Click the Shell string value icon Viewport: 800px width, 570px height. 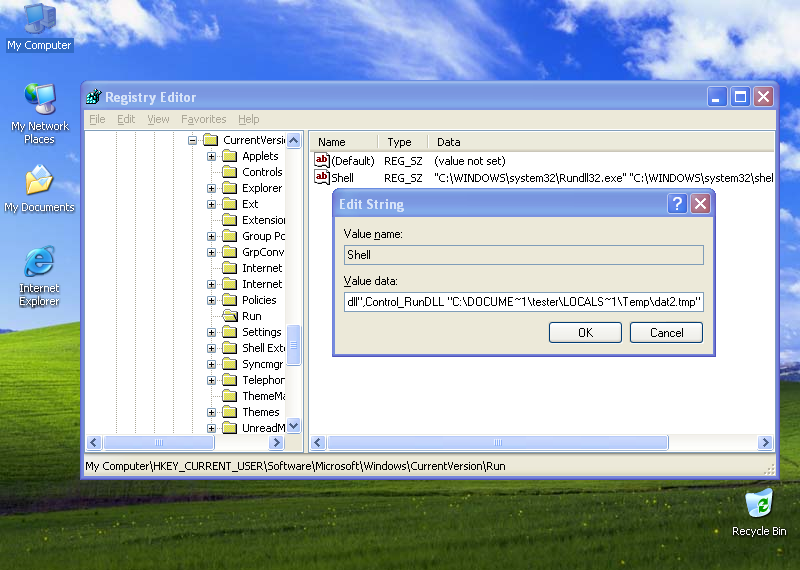tap(321, 178)
